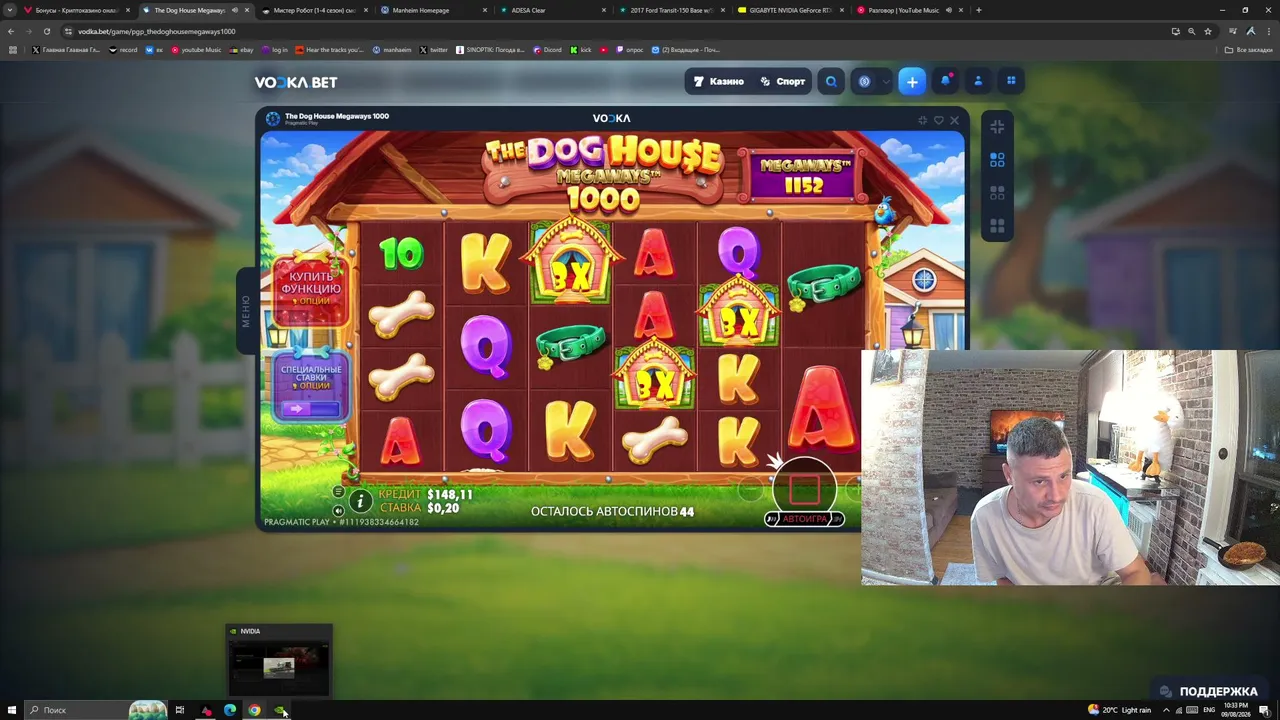The width and height of the screenshot is (1280, 720).
Task: Open the record bookmark
Action: pos(123,49)
